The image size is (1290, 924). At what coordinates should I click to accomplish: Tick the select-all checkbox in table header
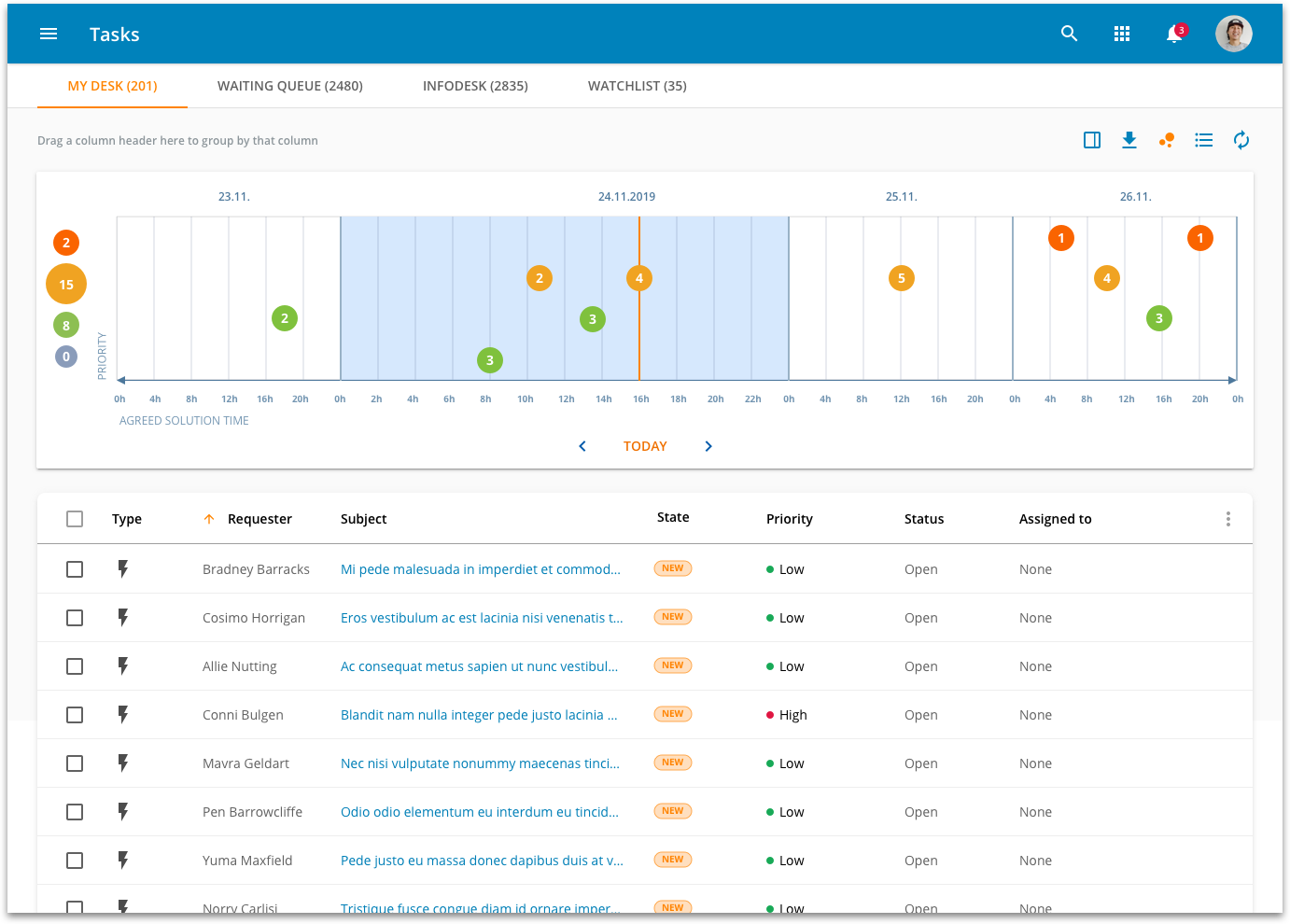[x=75, y=519]
